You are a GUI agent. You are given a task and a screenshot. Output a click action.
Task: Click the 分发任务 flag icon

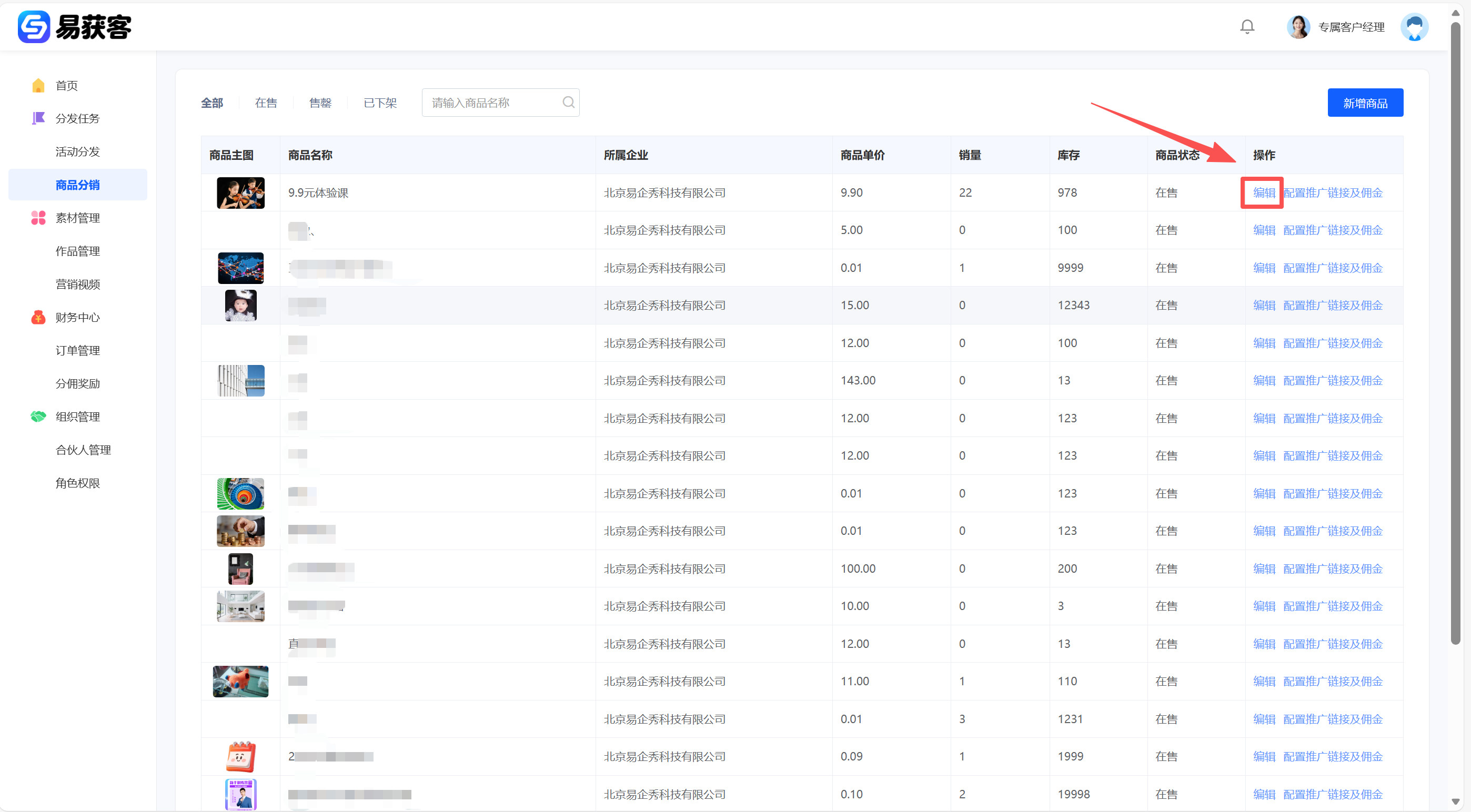(38, 118)
